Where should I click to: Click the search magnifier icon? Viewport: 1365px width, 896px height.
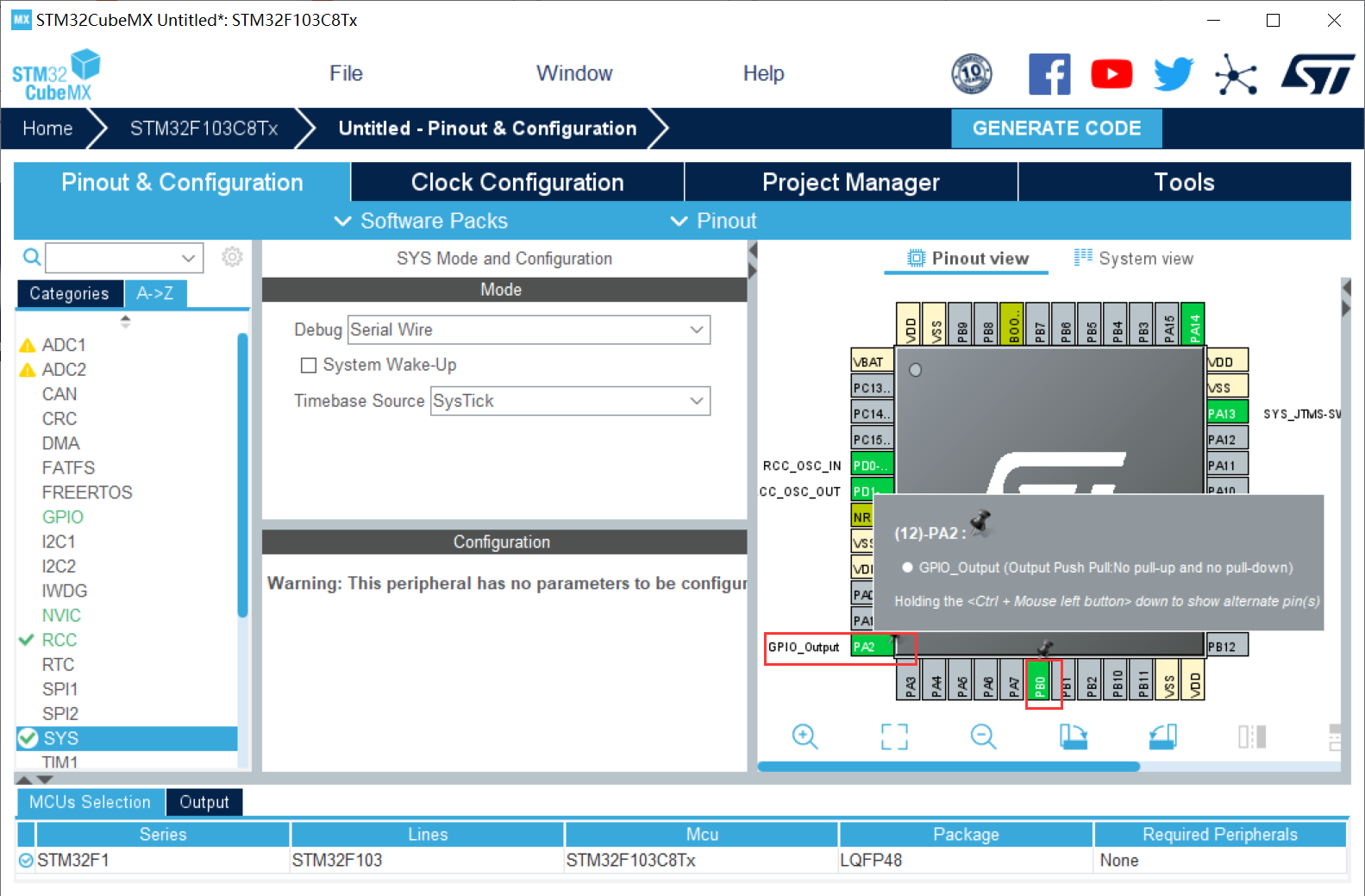tap(32, 257)
